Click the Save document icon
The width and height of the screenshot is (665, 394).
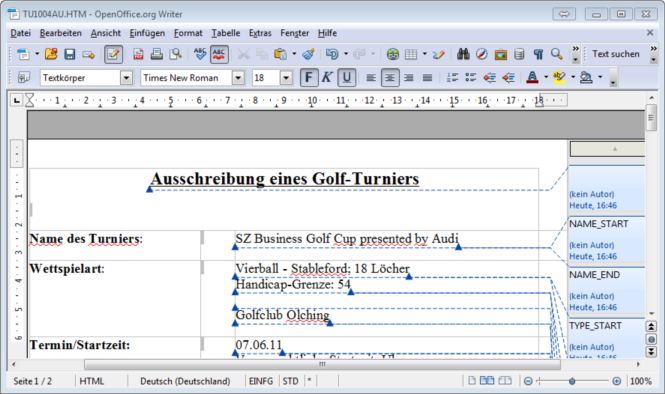tap(70, 54)
